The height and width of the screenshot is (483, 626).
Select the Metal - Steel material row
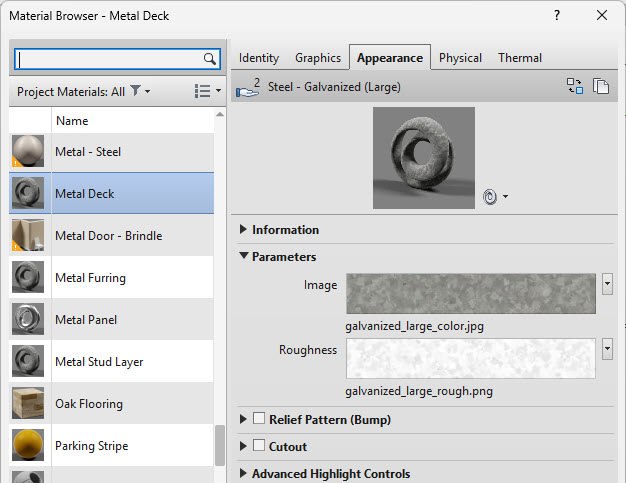[x=111, y=152]
